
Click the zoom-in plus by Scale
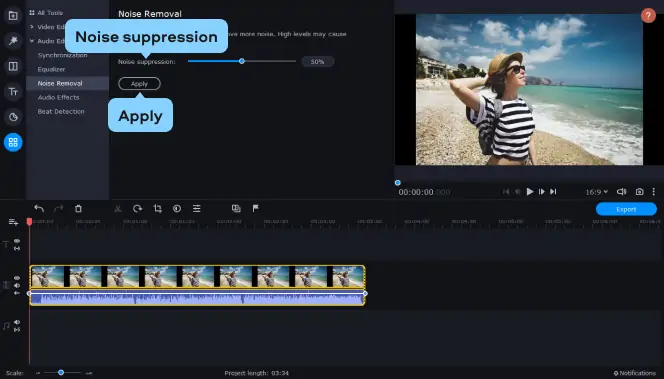(x=89, y=373)
